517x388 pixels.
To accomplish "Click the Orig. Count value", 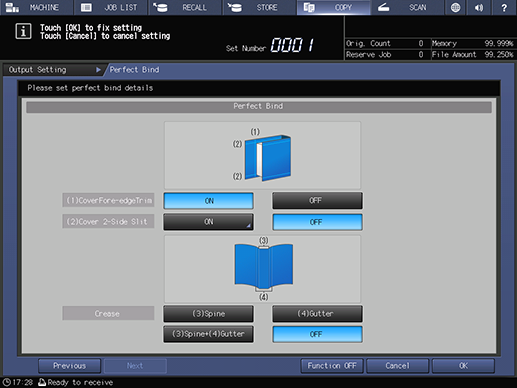I will tap(421, 43).
